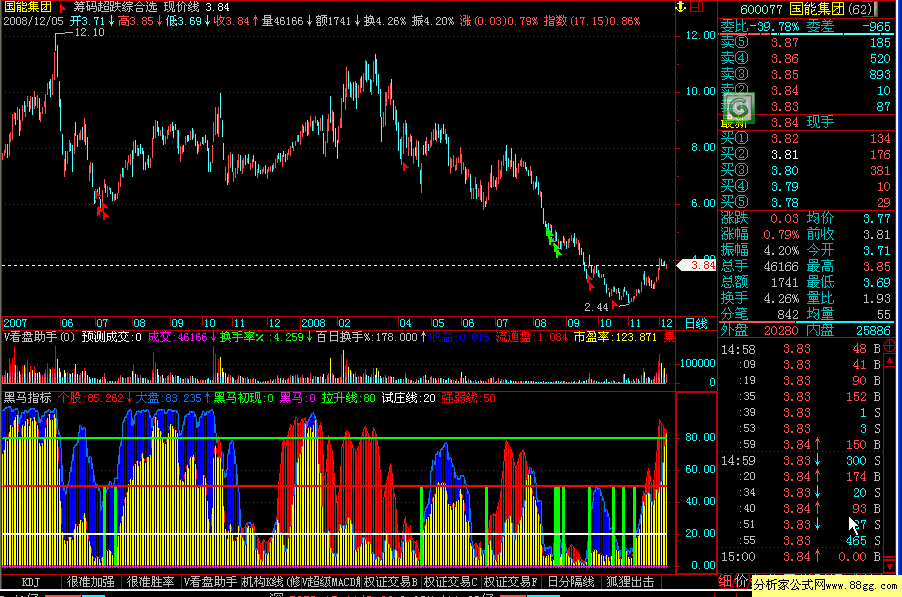Click the yellow anchor icon above price axis

[681, 7]
